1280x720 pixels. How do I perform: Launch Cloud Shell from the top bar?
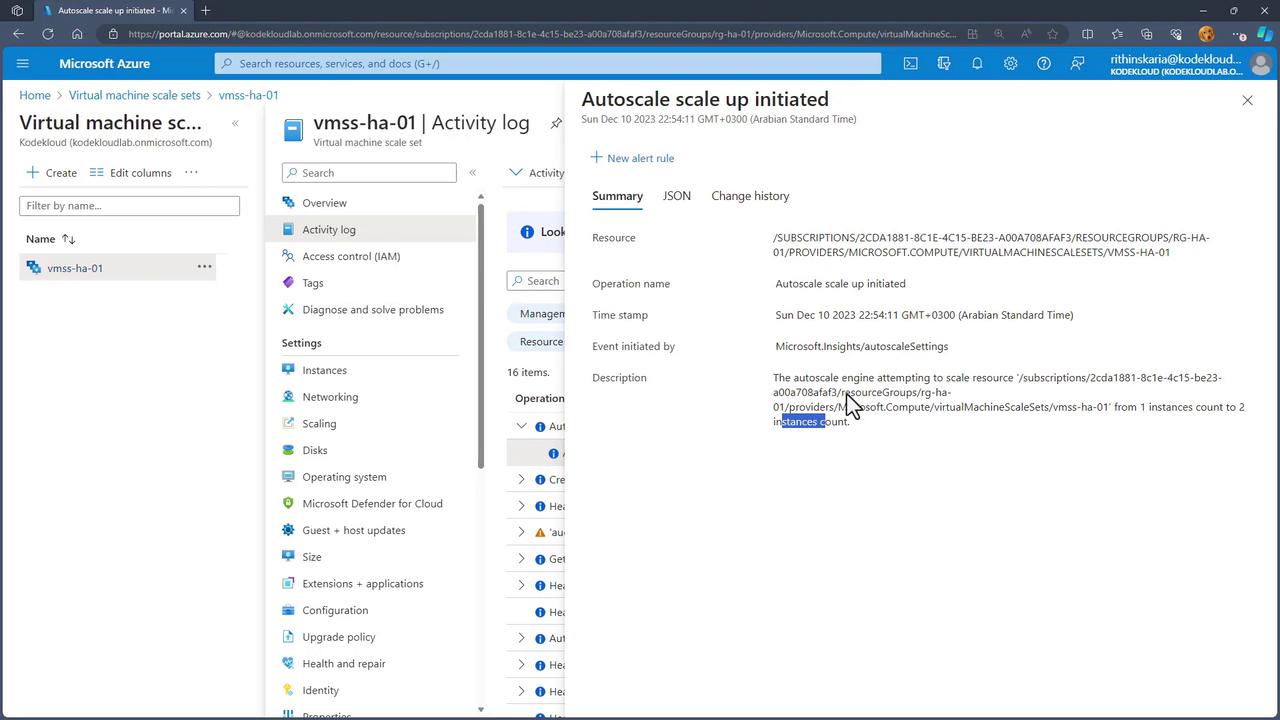910,63
